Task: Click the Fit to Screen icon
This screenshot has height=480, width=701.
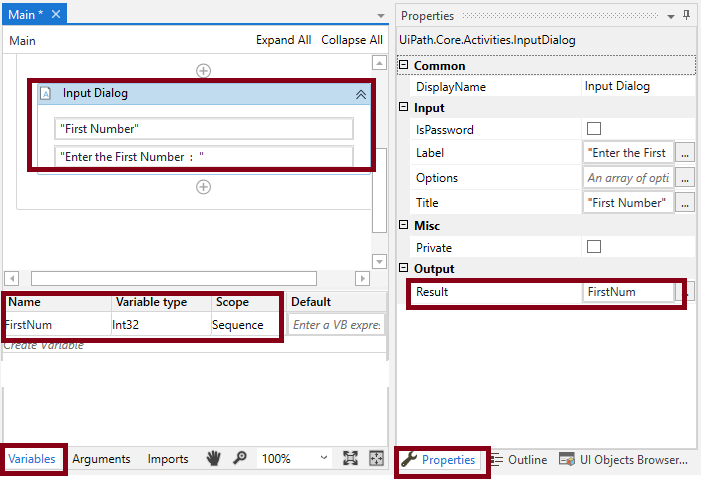Action: [350, 458]
